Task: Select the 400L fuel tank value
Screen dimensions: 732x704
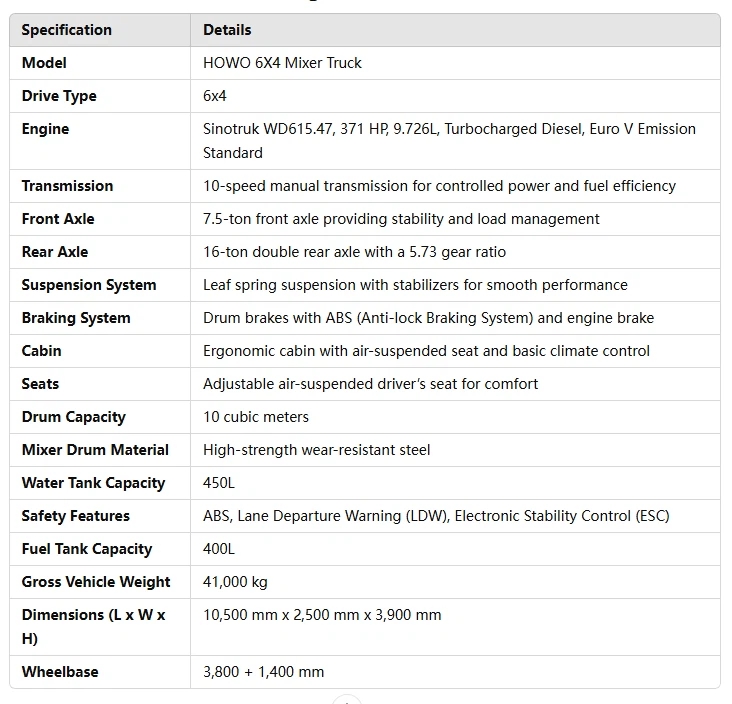Action: 219,549
